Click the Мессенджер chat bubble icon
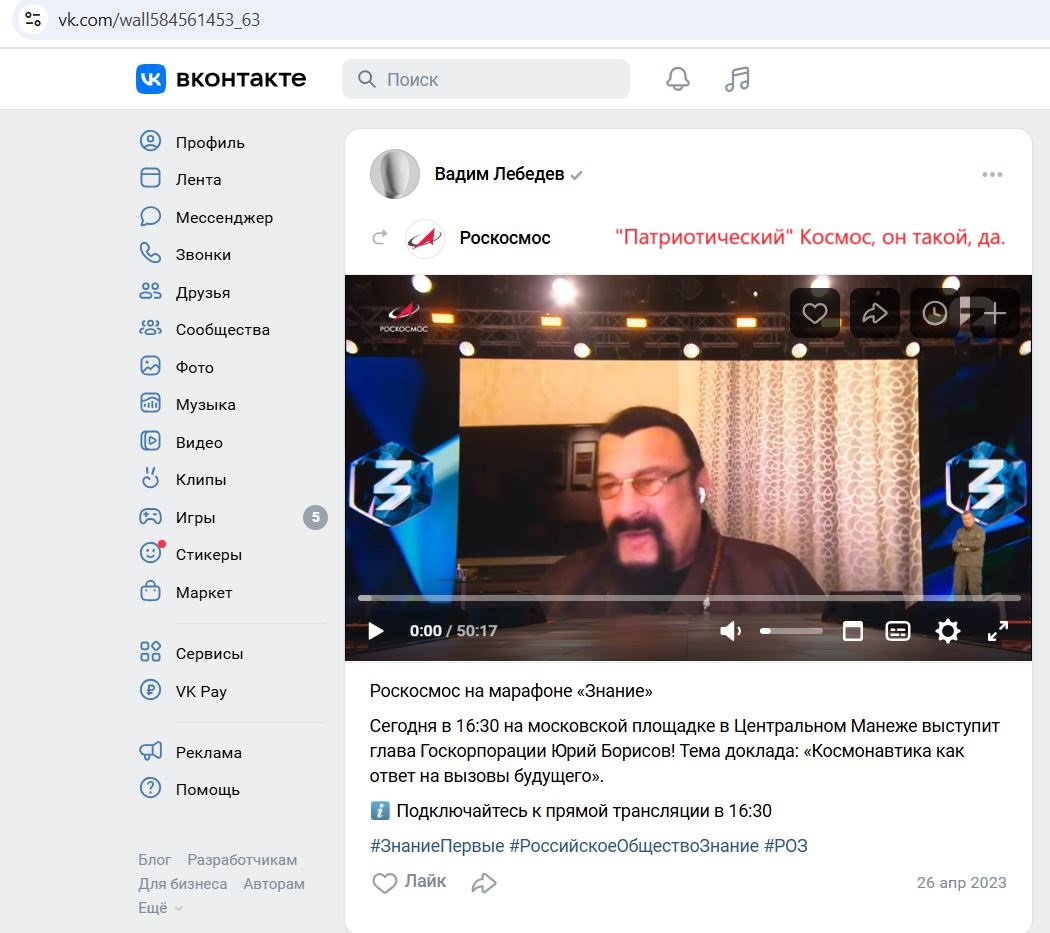The width and height of the screenshot is (1050, 933). pyautogui.click(x=151, y=216)
